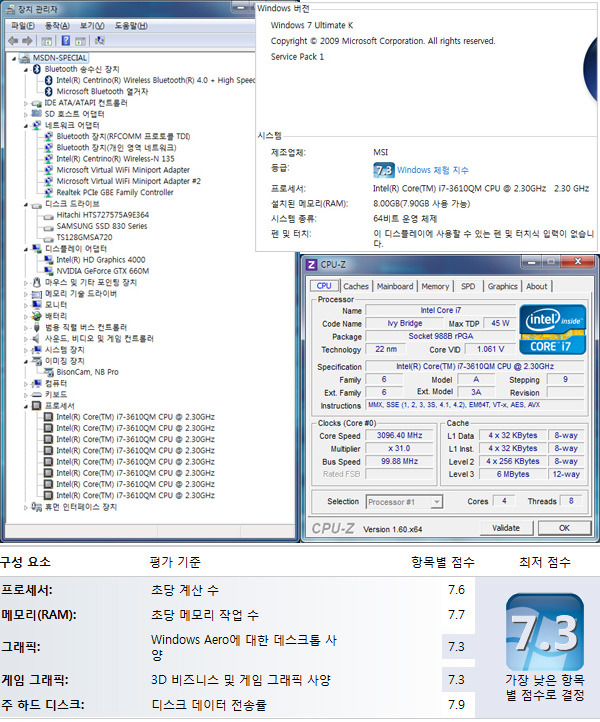
Task: Click the Validate button in CPU-Z
Action: coord(506,528)
